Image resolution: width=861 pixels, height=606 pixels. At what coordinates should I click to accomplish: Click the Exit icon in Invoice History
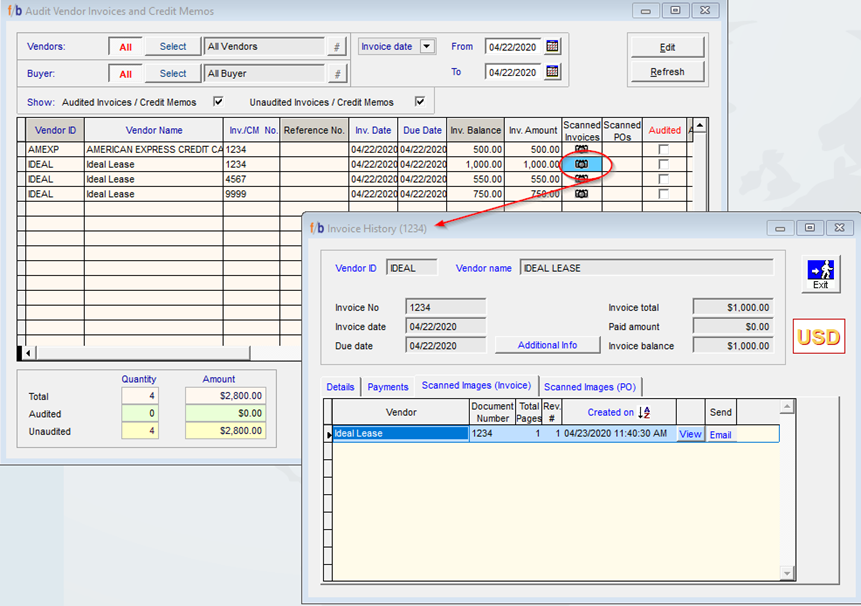coord(820,273)
